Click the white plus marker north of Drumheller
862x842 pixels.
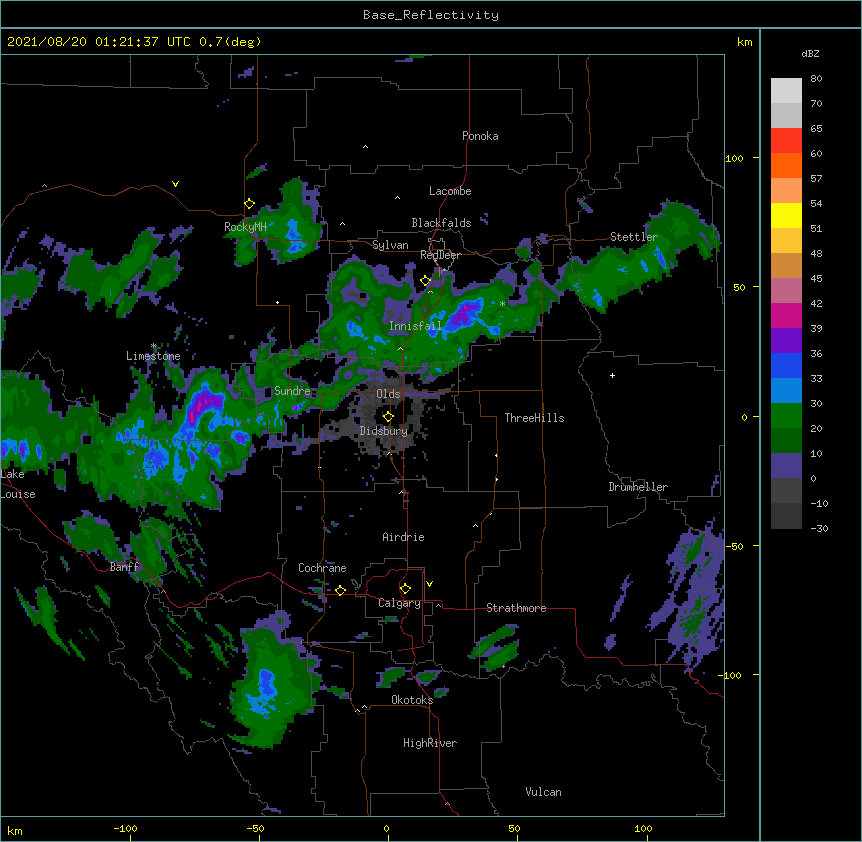612,375
